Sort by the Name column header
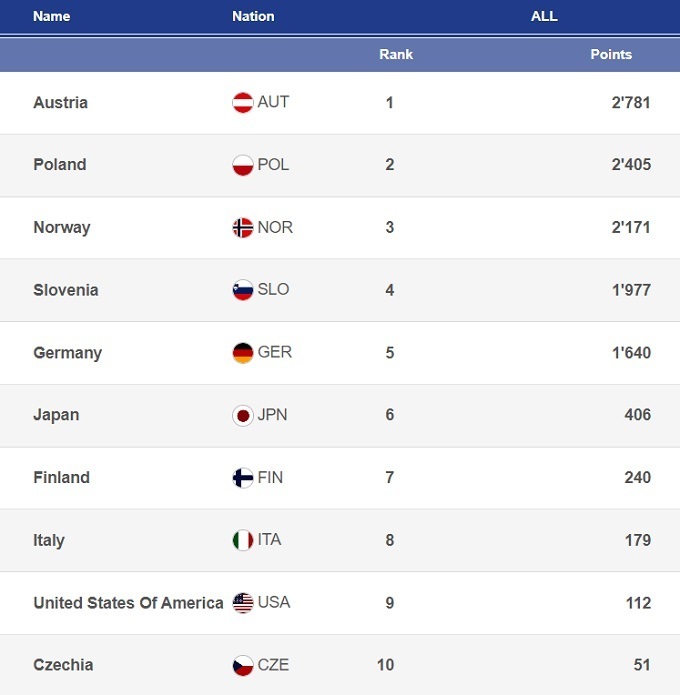 tap(52, 16)
